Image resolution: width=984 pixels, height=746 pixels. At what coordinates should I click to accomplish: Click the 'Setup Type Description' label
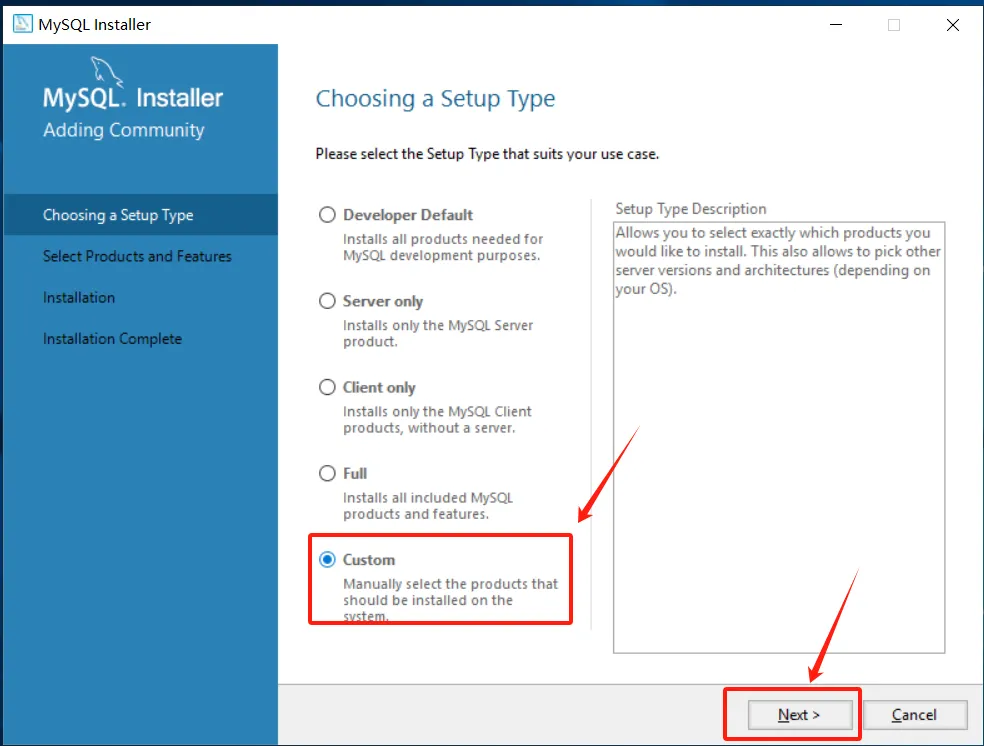coord(690,209)
